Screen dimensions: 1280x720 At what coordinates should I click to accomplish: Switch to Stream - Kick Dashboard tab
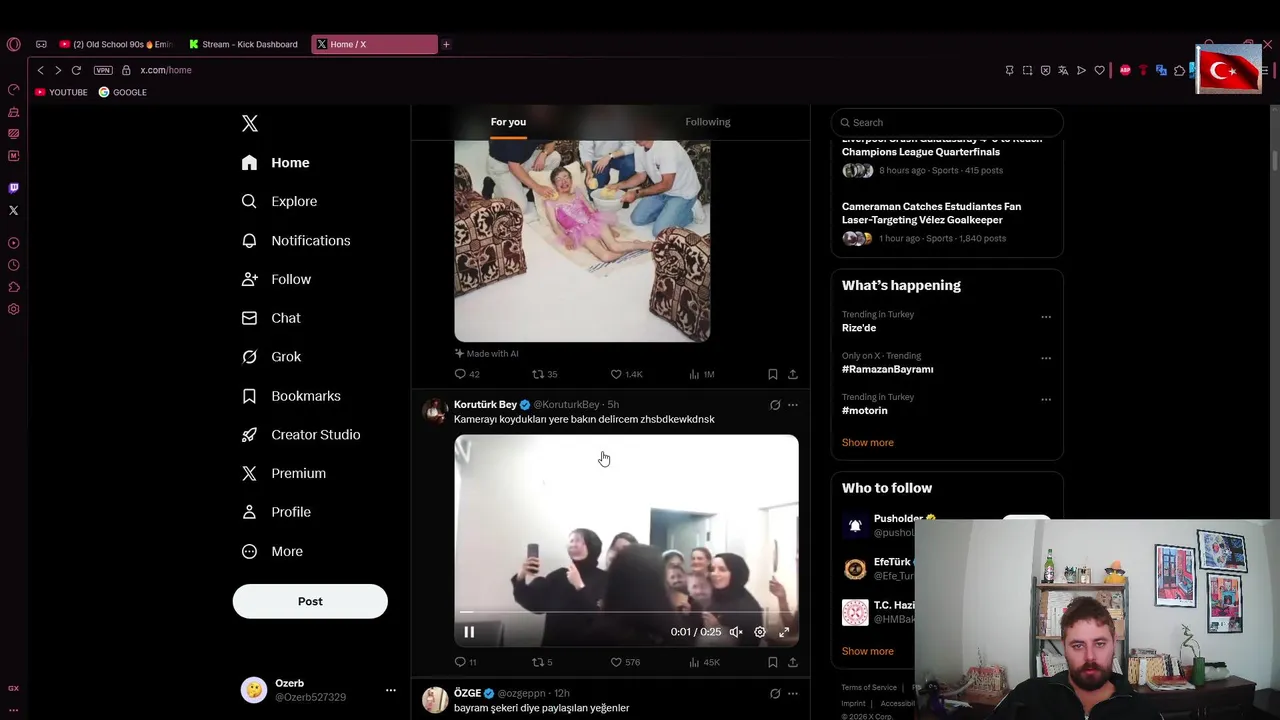click(243, 44)
